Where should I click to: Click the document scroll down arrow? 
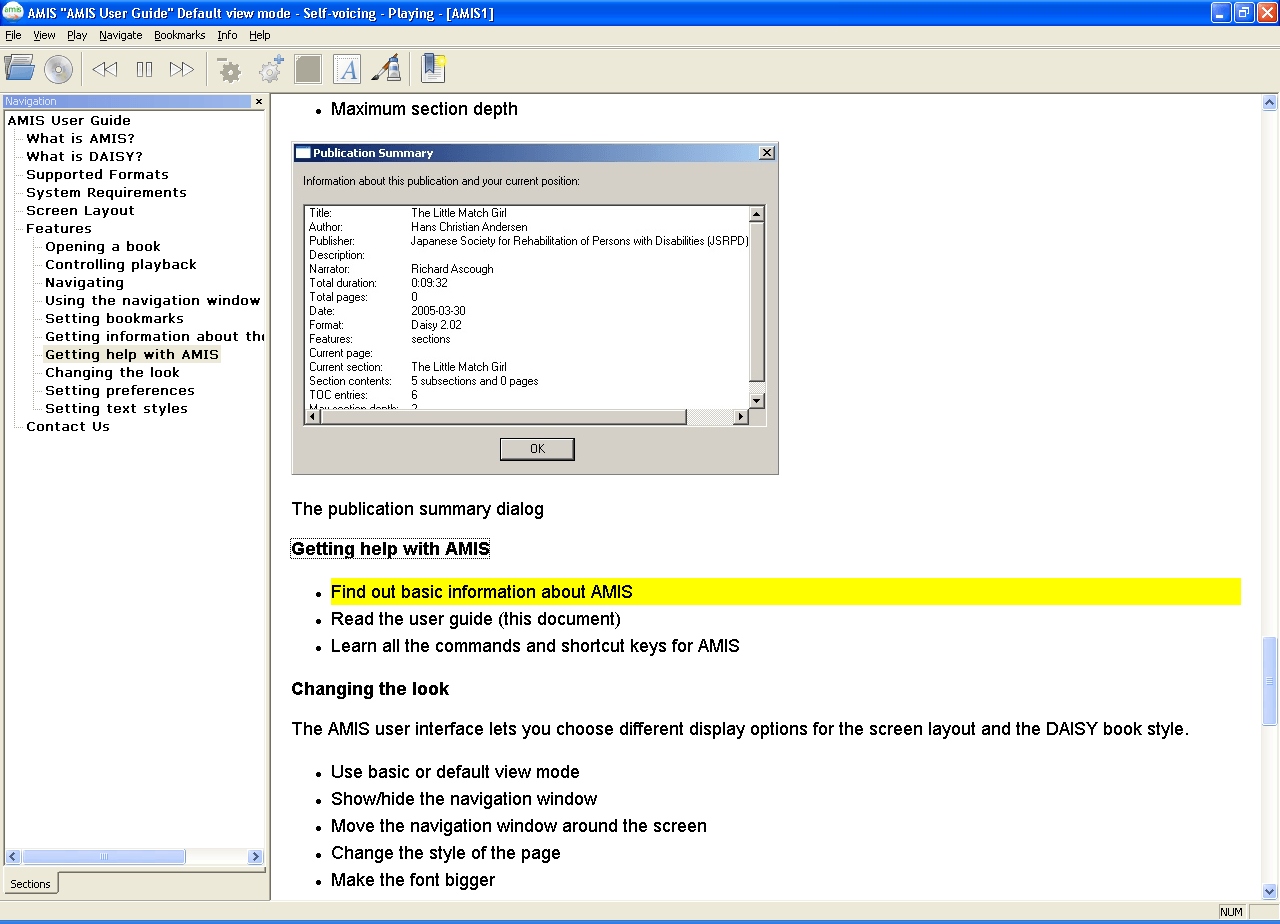tap(1270, 891)
